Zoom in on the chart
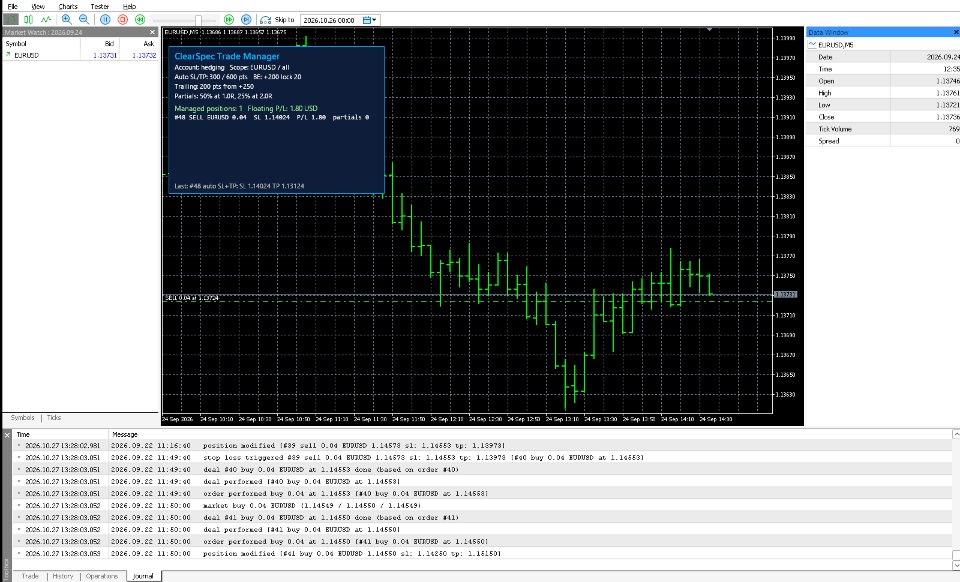The image size is (960, 582). (67, 20)
